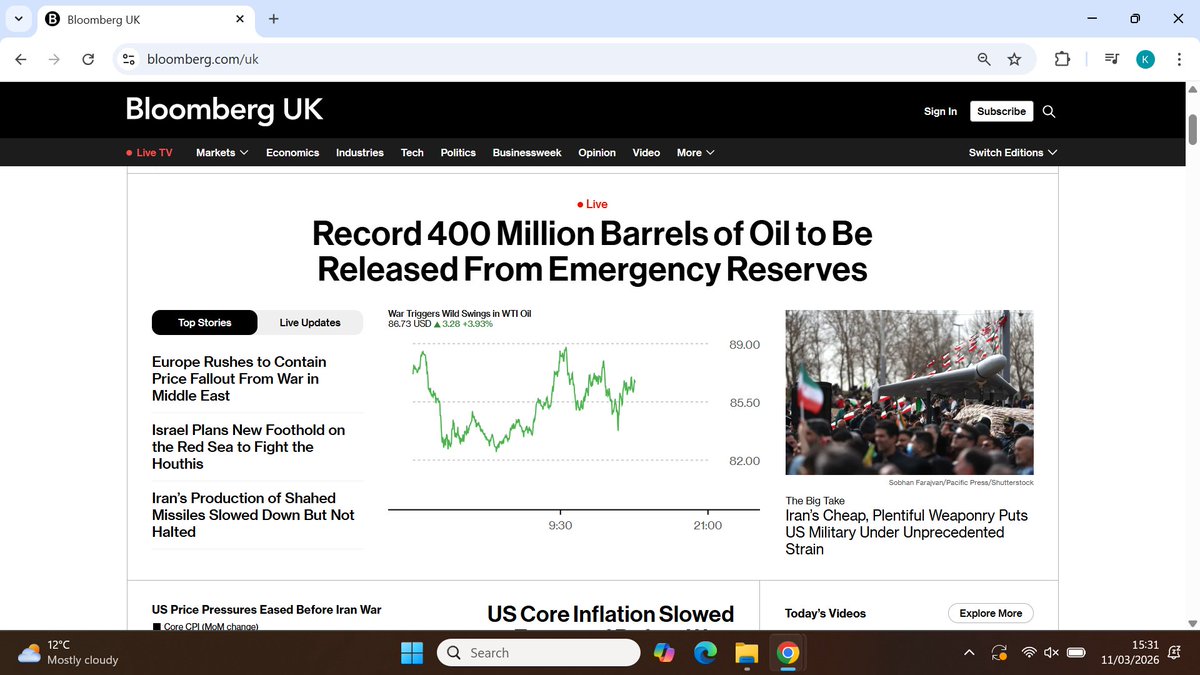The width and height of the screenshot is (1200, 675).
Task: Click the scrollbar up arrow
Action: pos(1192,89)
